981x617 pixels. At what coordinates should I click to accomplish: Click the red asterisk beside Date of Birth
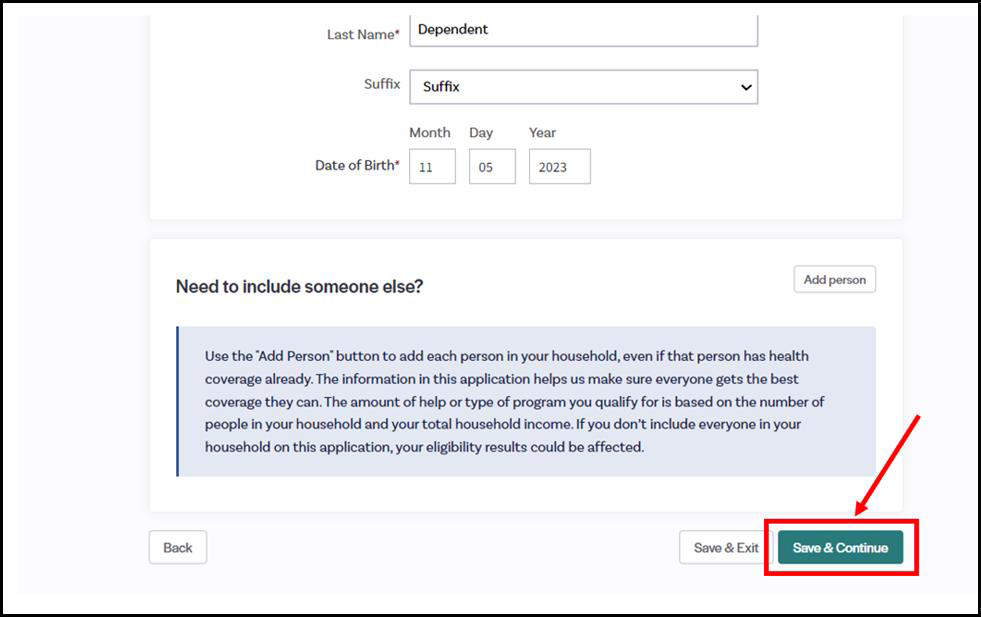(x=398, y=165)
